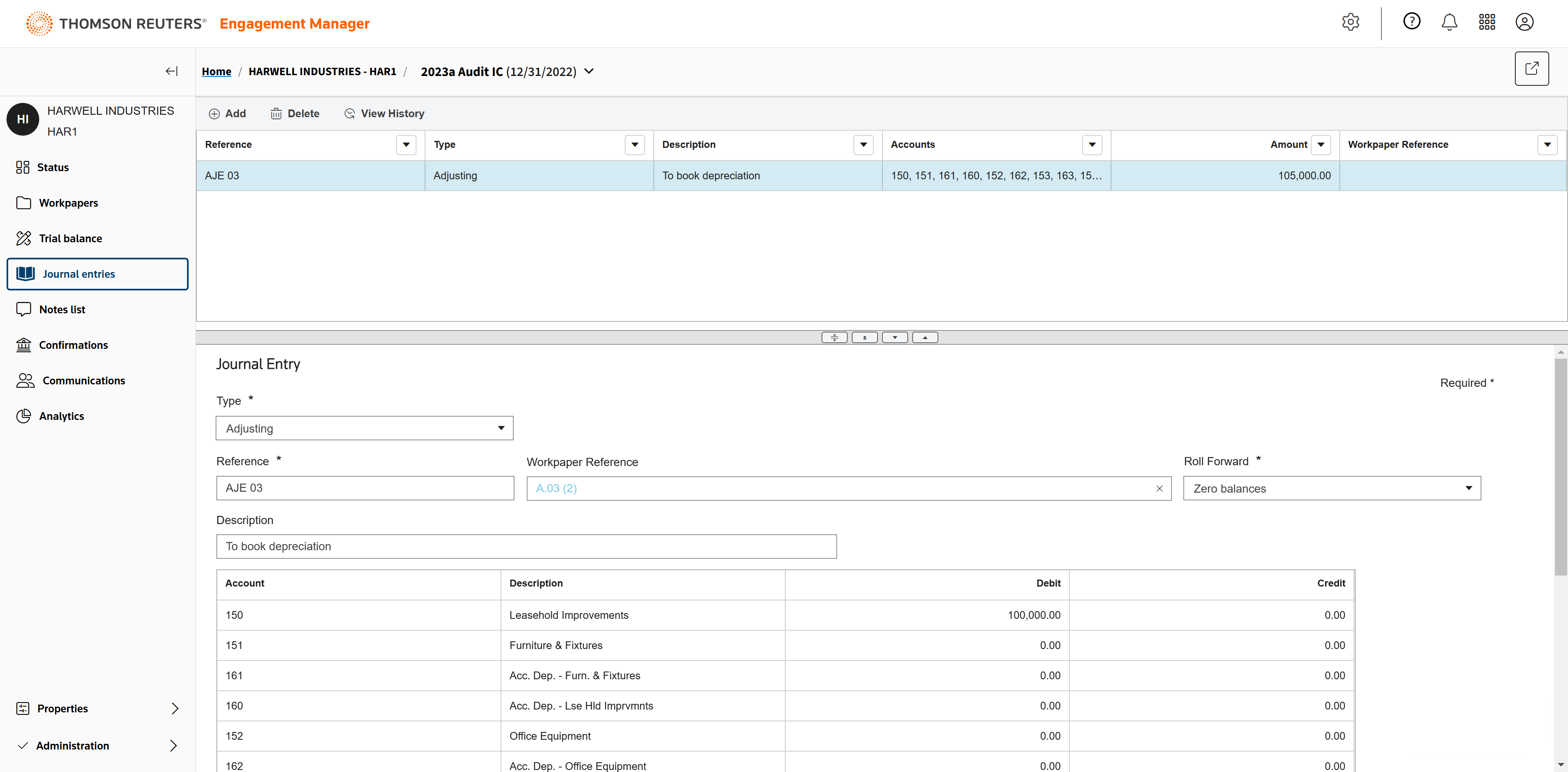Go to Trial balance in sidebar

(70, 239)
